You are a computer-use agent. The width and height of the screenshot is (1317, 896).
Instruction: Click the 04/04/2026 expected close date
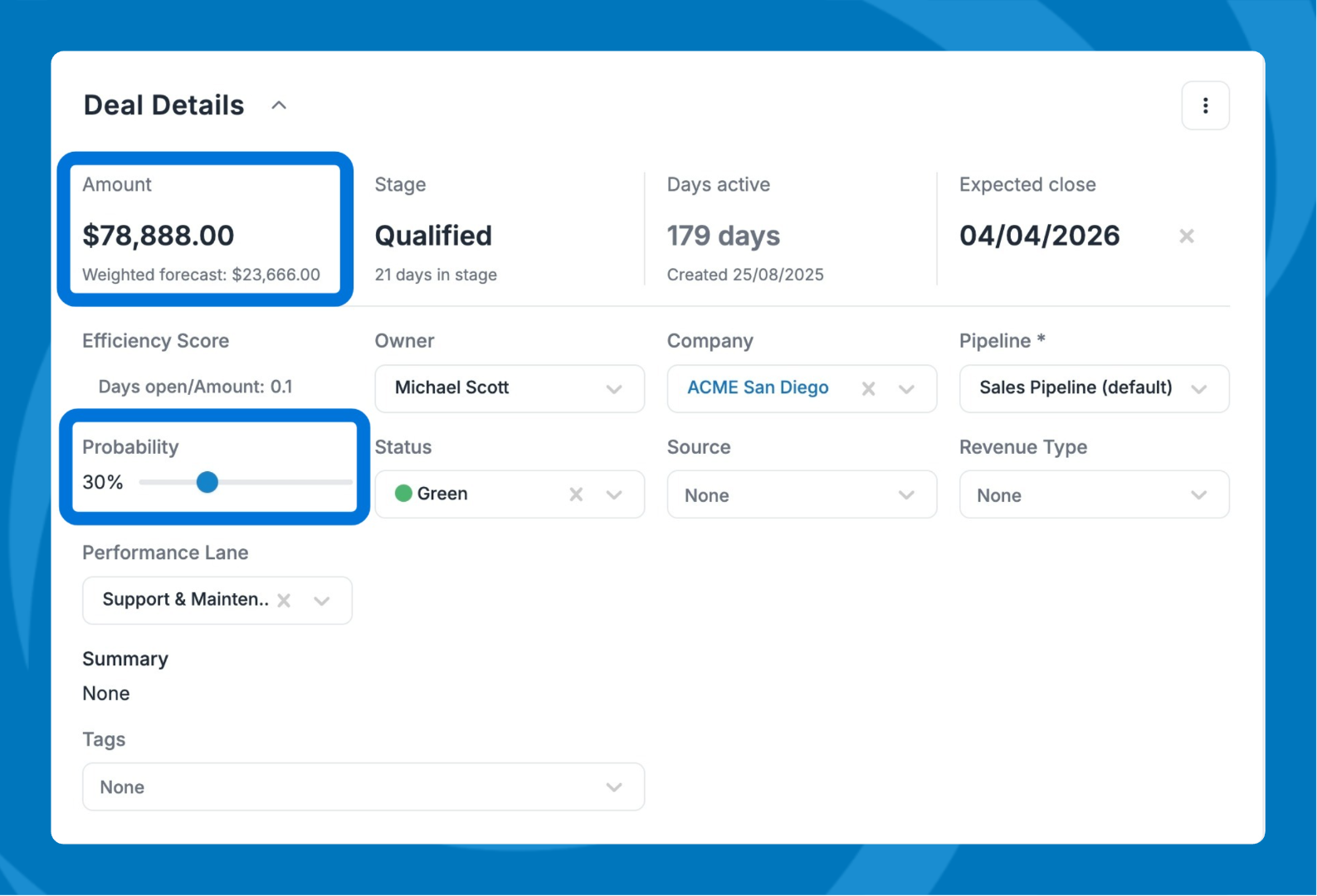1039,236
